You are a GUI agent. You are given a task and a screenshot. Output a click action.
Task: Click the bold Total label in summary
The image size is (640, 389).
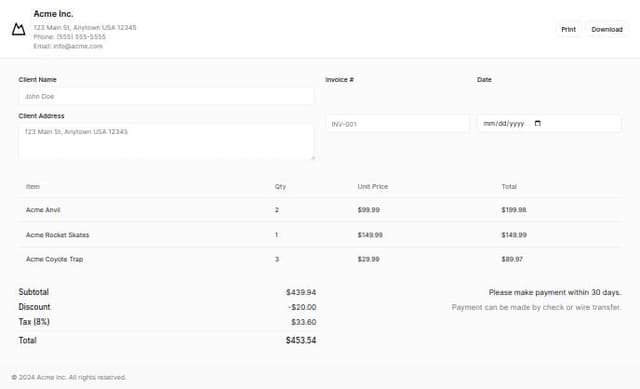[x=27, y=340]
